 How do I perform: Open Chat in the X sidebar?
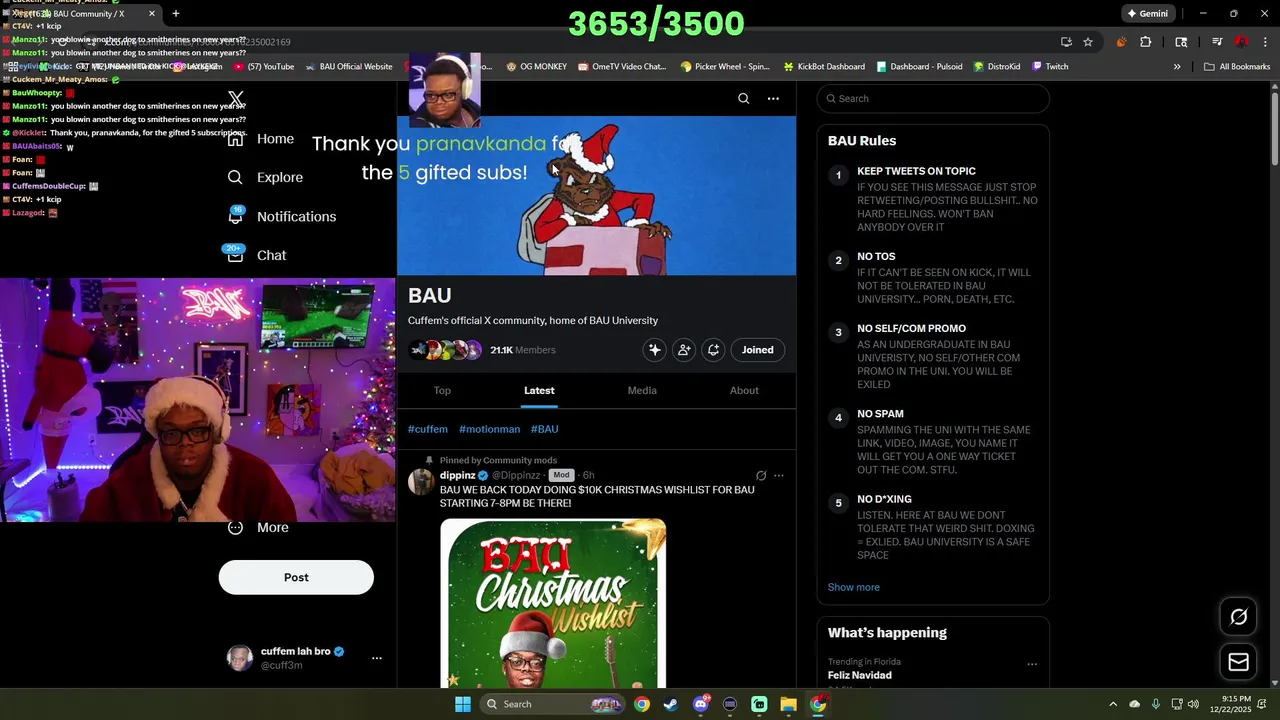point(257,255)
